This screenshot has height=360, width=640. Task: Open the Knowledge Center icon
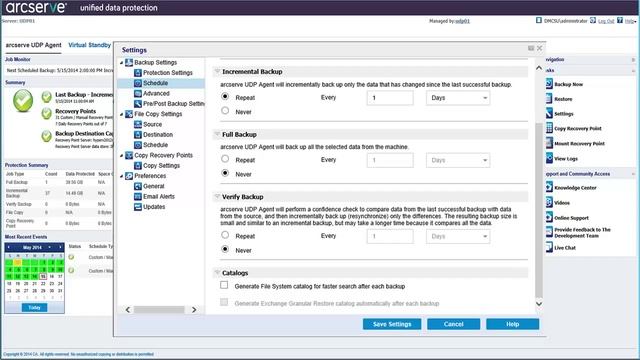click(549, 187)
